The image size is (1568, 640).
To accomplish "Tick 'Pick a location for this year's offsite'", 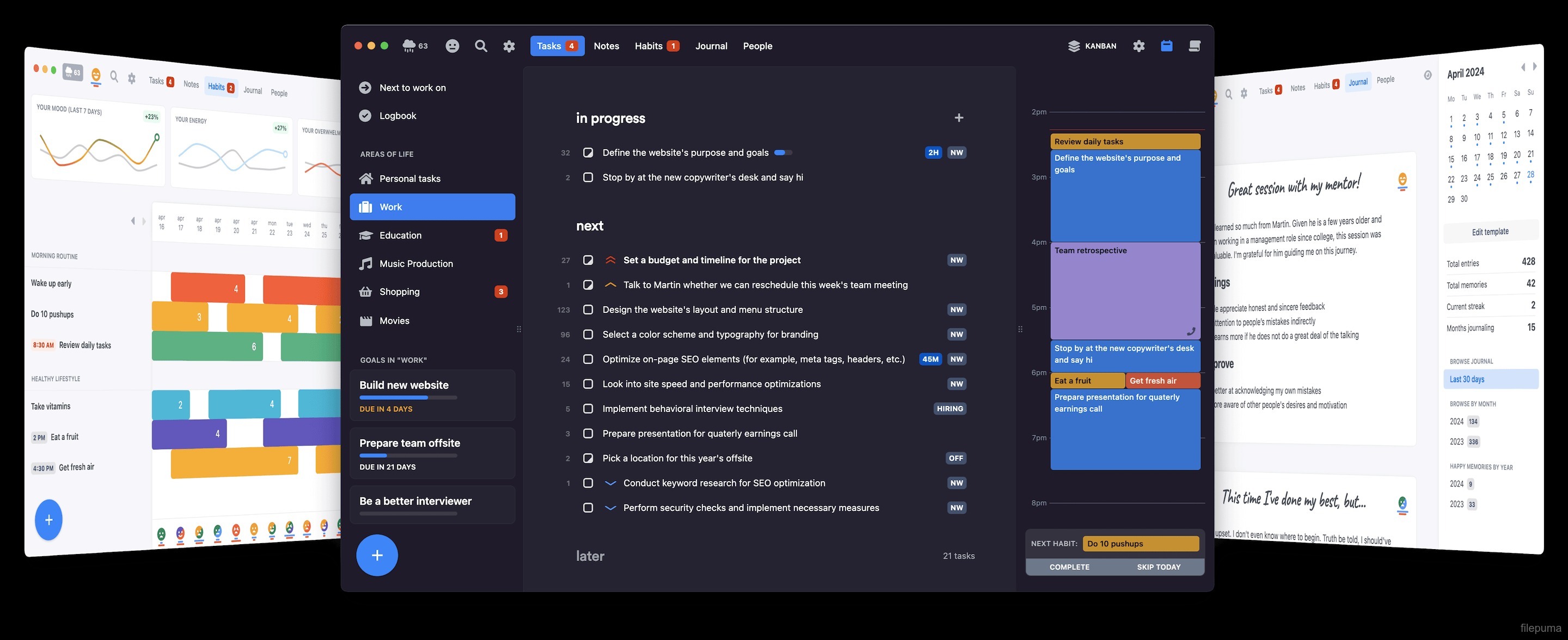I will 588,458.
